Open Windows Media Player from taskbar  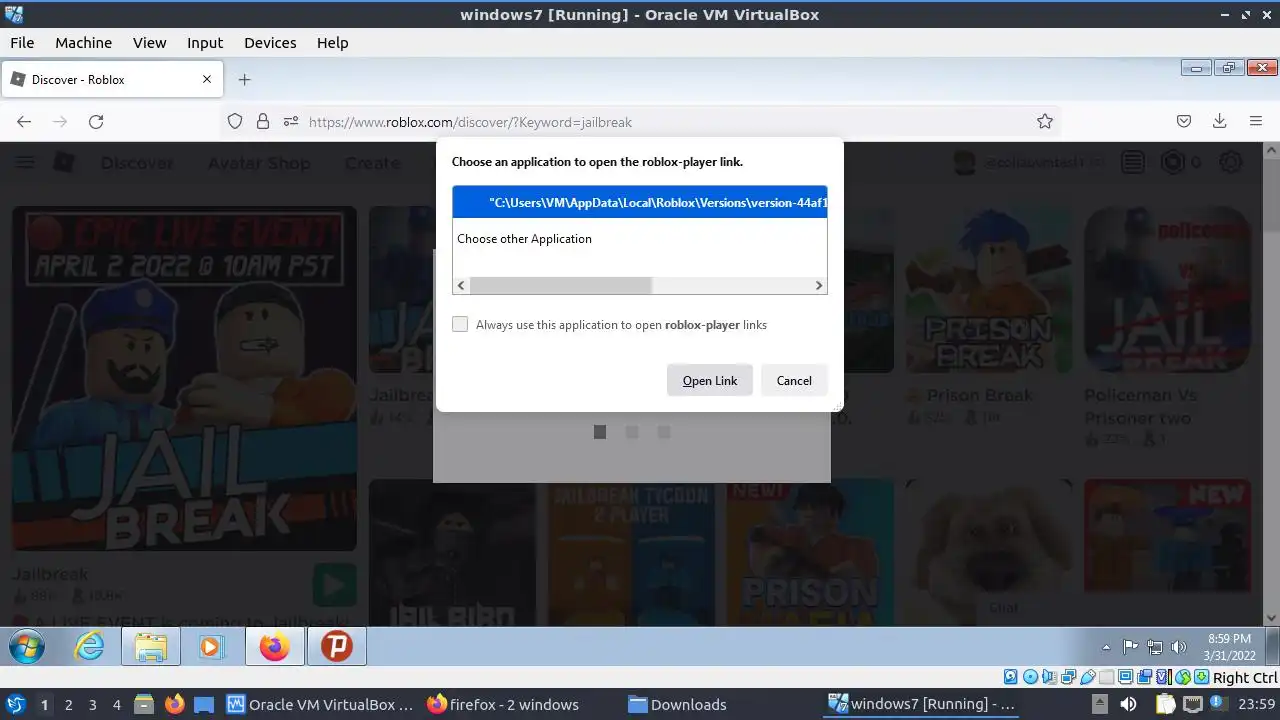pos(210,647)
